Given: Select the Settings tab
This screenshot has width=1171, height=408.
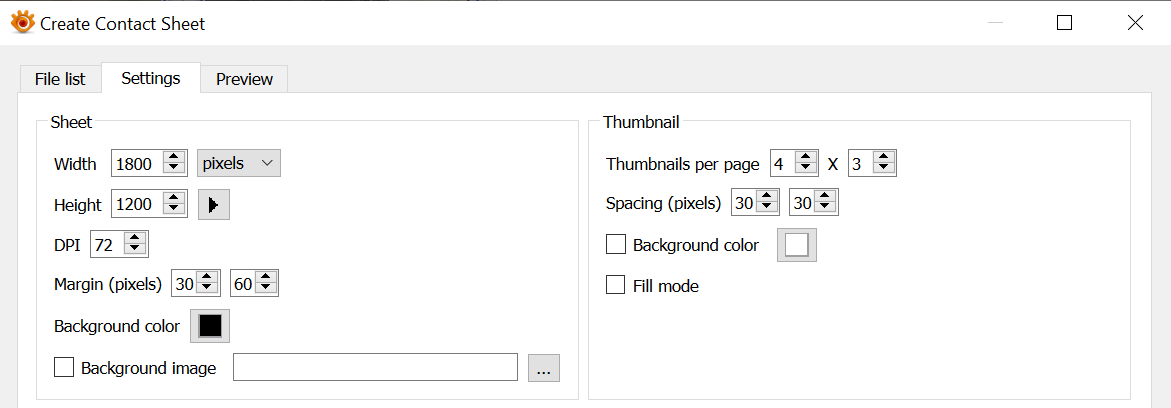Looking at the screenshot, I should tap(151, 78).
